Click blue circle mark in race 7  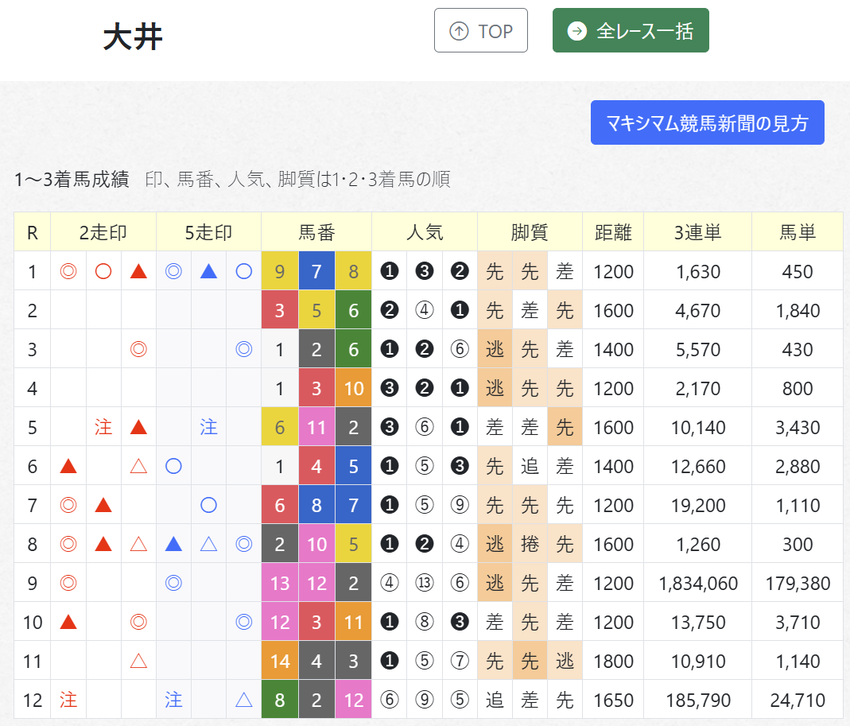click(x=209, y=505)
